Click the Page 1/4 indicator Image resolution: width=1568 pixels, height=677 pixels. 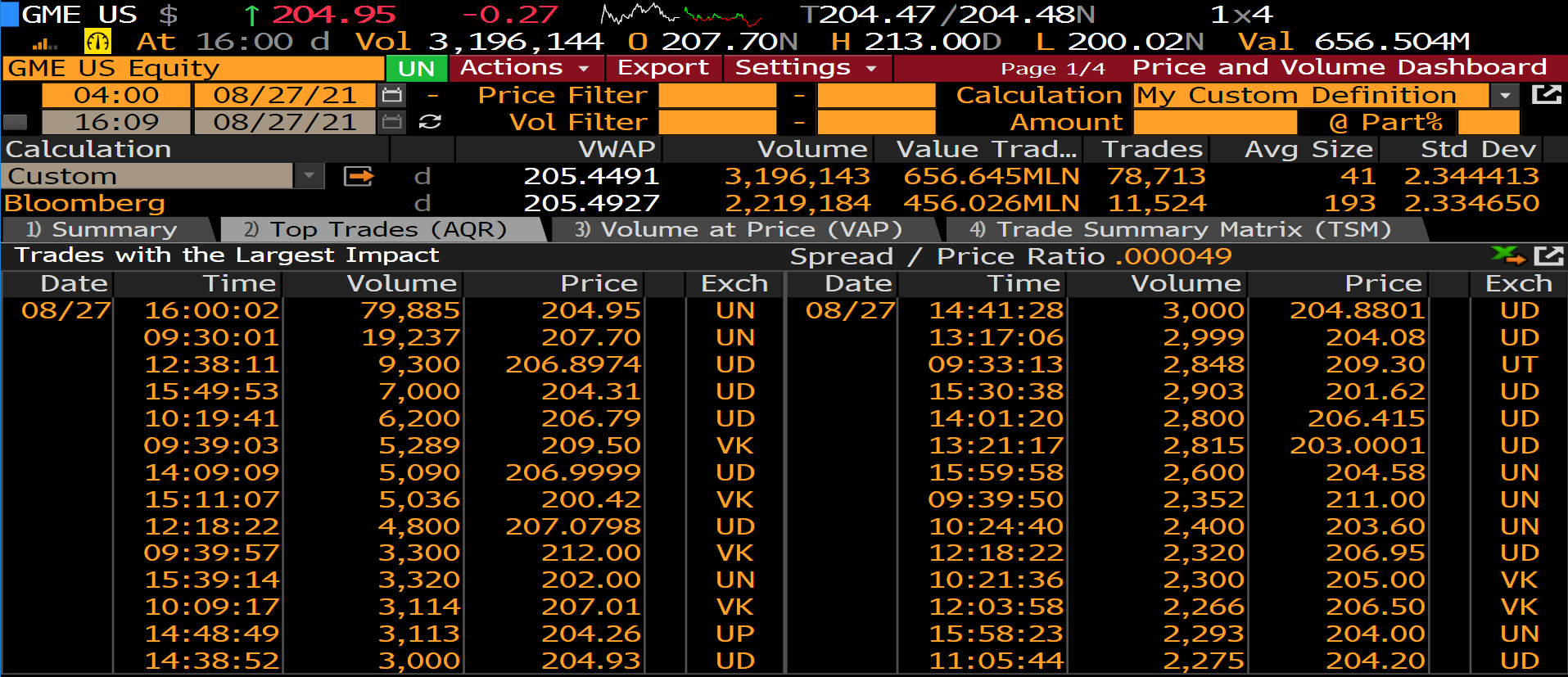(1053, 69)
